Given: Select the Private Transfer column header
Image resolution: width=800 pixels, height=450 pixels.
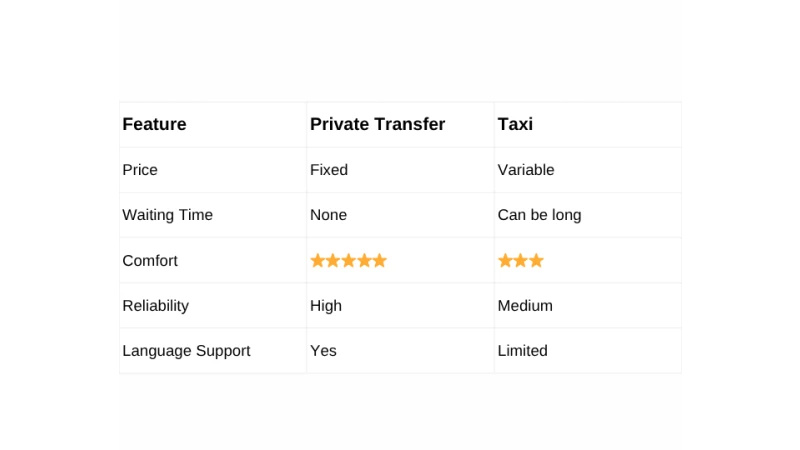Looking at the screenshot, I should click(377, 125).
